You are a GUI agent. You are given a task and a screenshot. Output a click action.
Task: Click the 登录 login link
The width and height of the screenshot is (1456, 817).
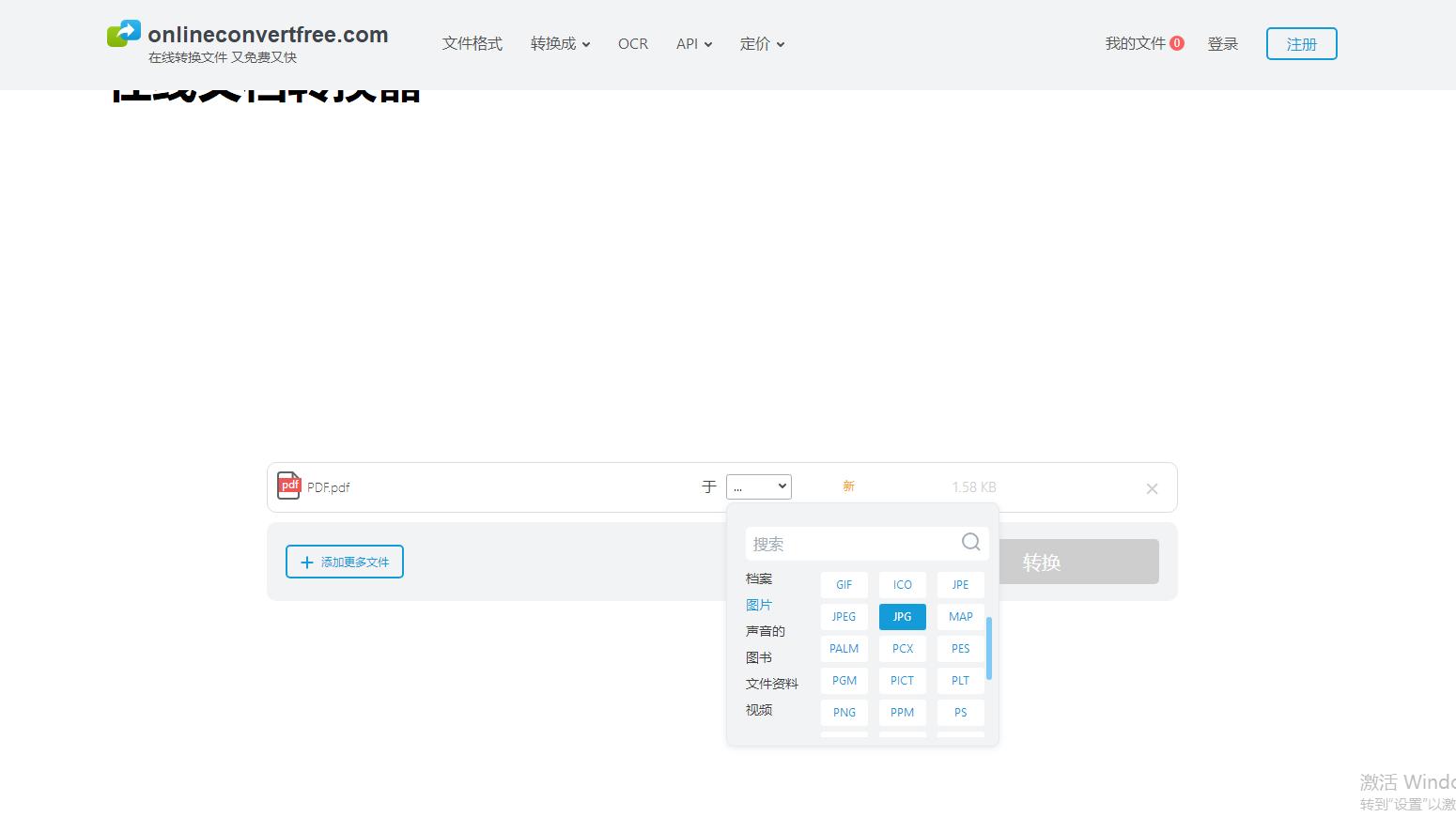1223,43
